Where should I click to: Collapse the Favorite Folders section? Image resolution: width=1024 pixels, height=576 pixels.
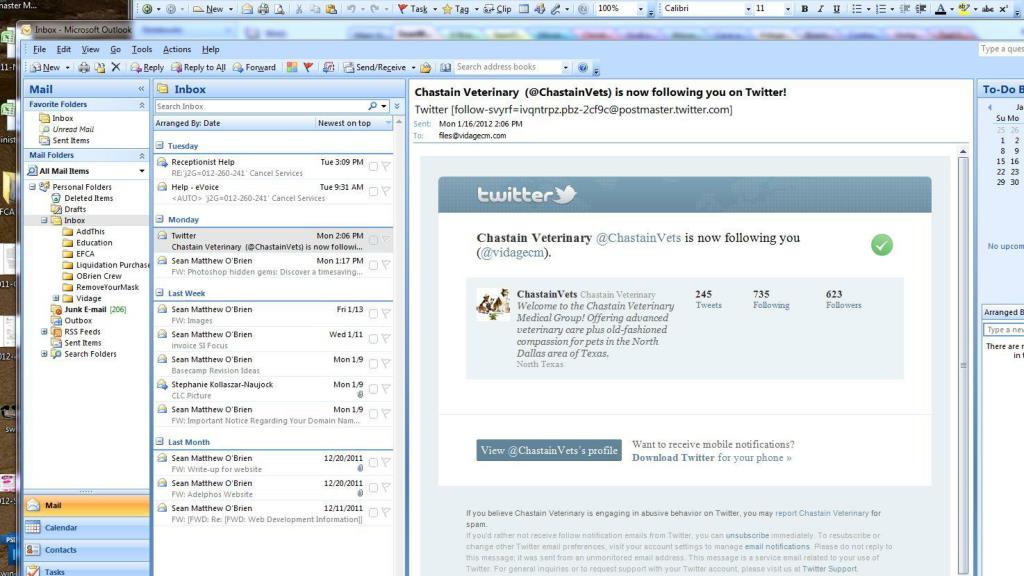tap(142, 104)
